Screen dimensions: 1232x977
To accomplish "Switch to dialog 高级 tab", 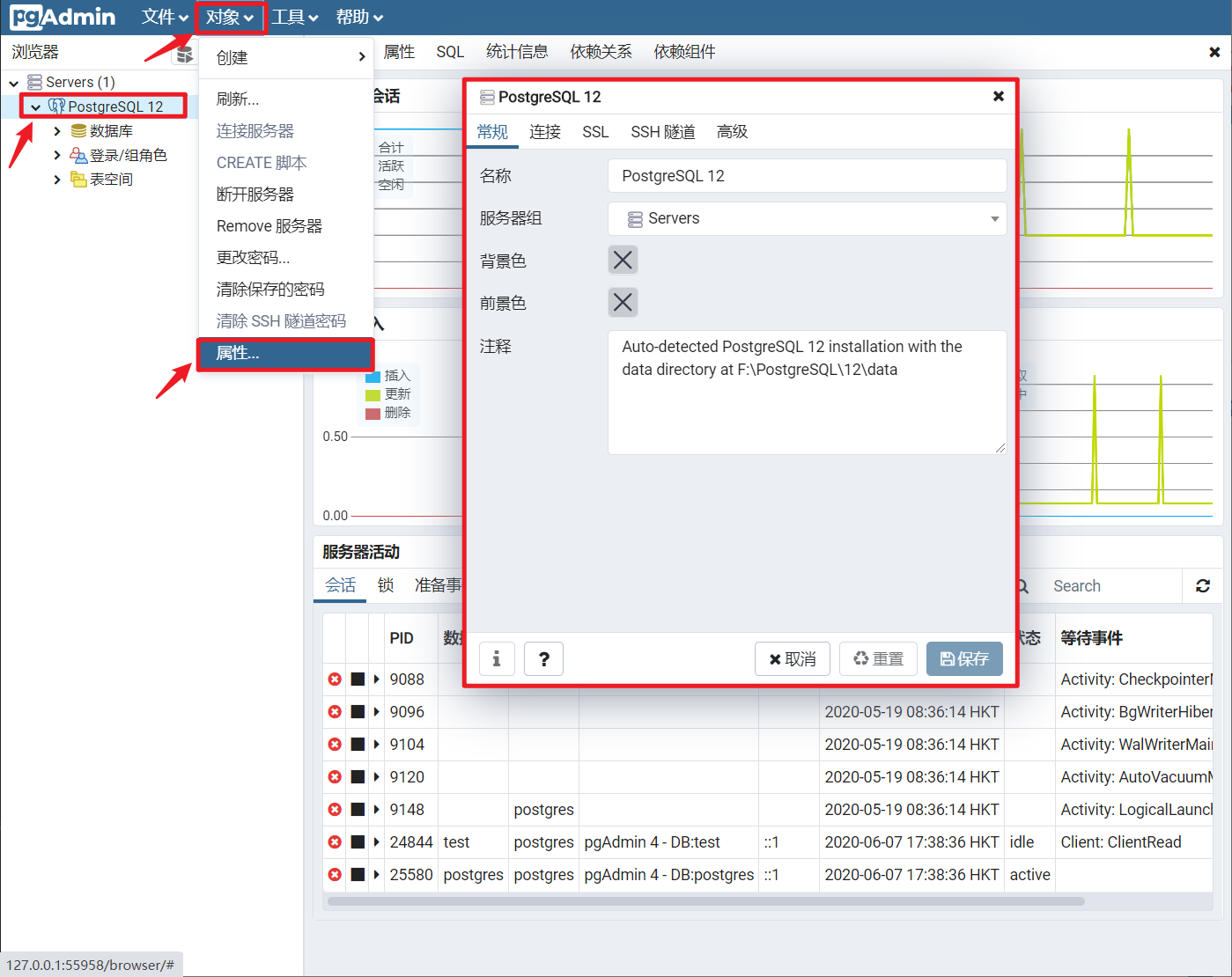I will pos(732,132).
